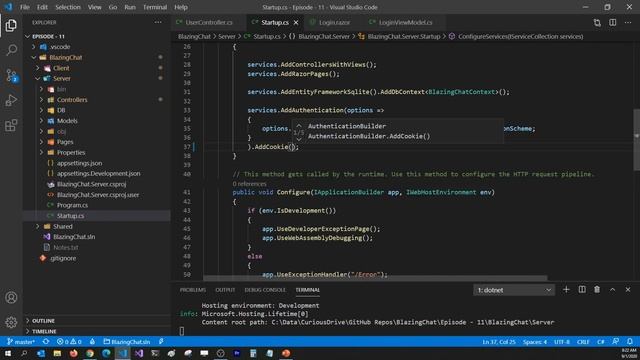This screenshot has height=360, width=640.
Task: Expand the .vscode folder
Action: coord(33,47)
